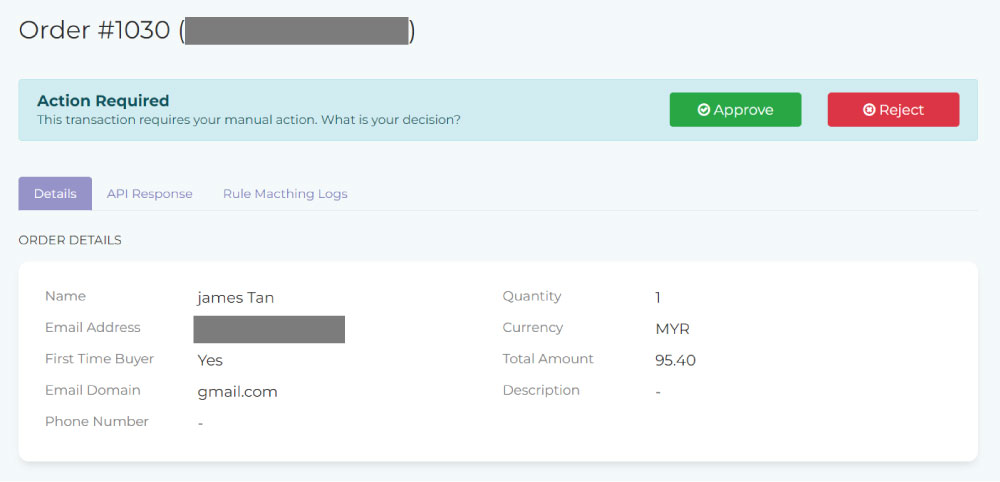Click the redacted email address value
The height and width of the screenshot is (482, 1000).
pos(269,329)
